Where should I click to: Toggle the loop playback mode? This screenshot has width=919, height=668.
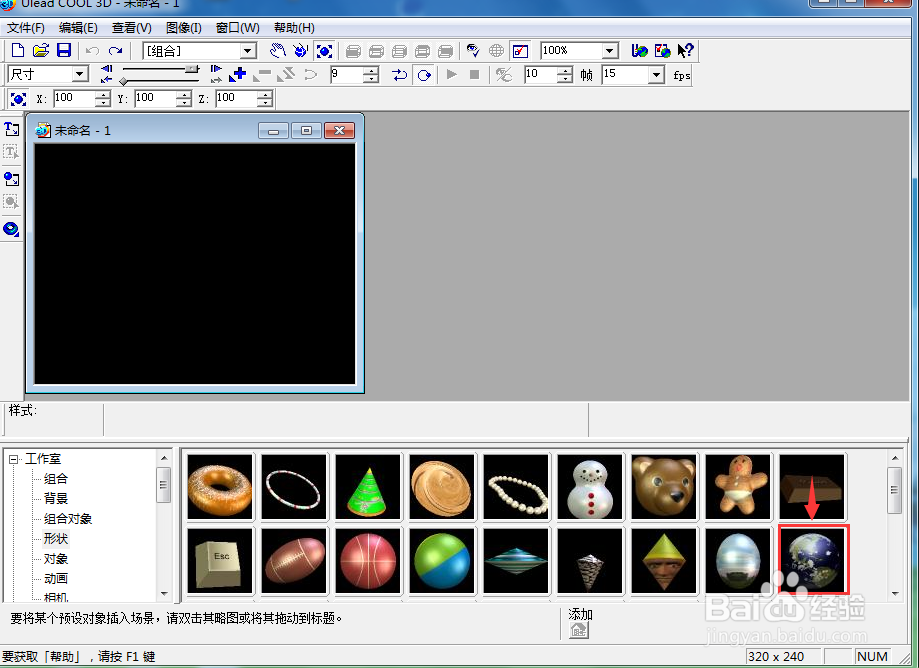click(x=424, y=74)
